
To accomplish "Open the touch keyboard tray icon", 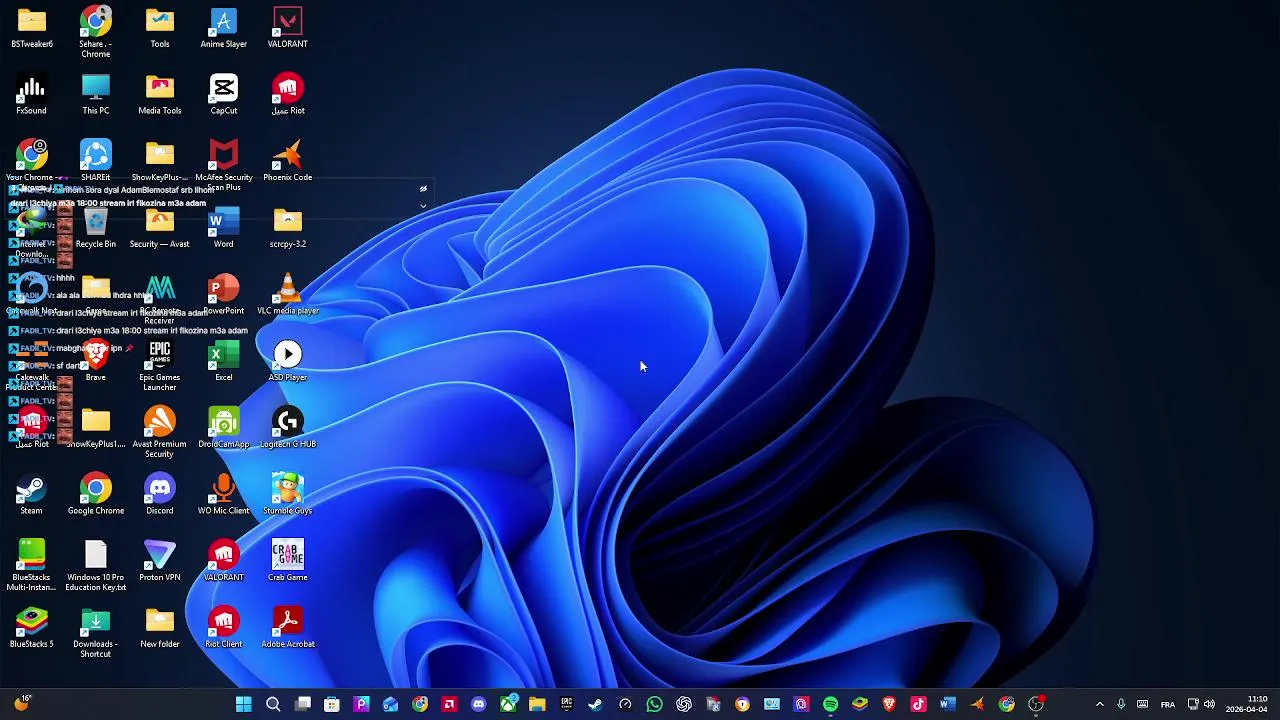I will click(1143, 705).
